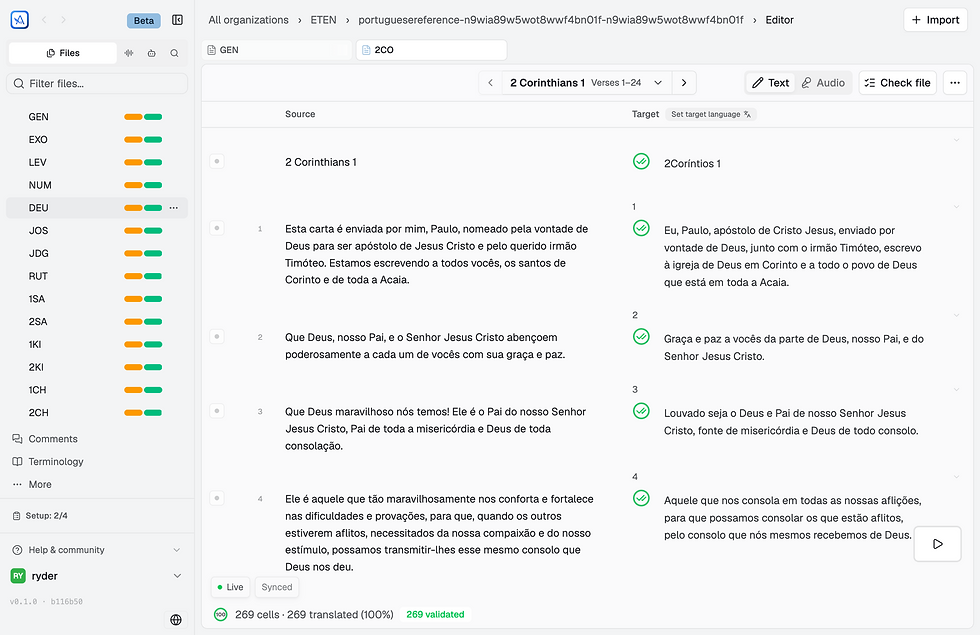Open the GEN file in sidebar list
This screenshot has height=635, width=980.
[97, 117]
